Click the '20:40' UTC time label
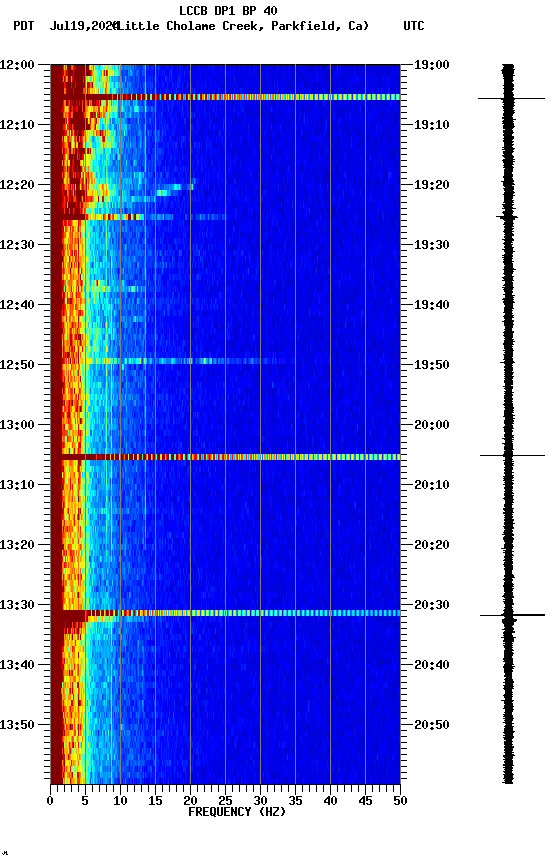Screen dimensions: 552x864 [x=432, y=665]
